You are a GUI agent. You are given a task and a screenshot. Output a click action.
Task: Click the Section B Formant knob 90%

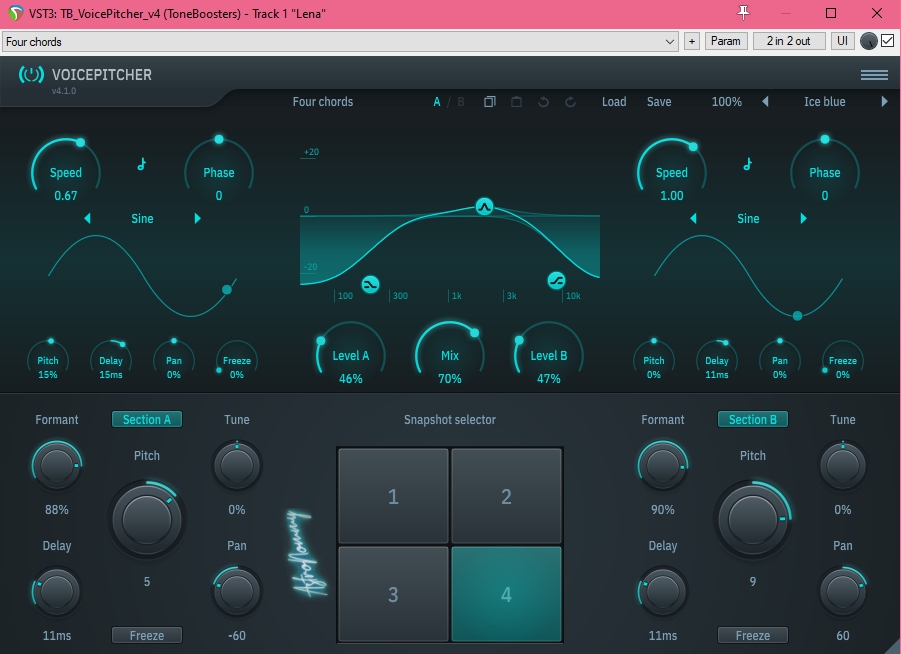tap(663, 466)
